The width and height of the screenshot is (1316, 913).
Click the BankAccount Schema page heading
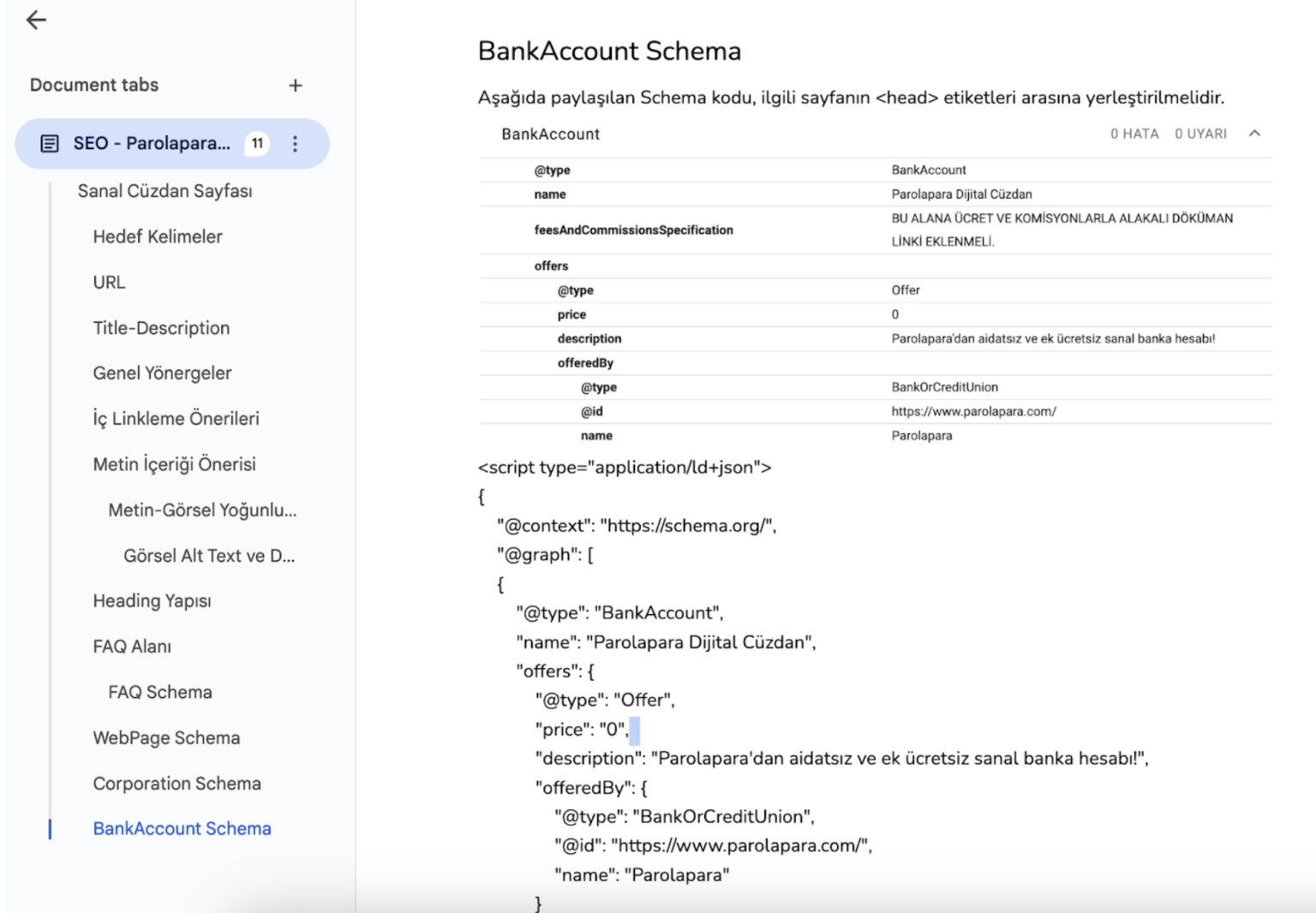(x=609, y=51)
